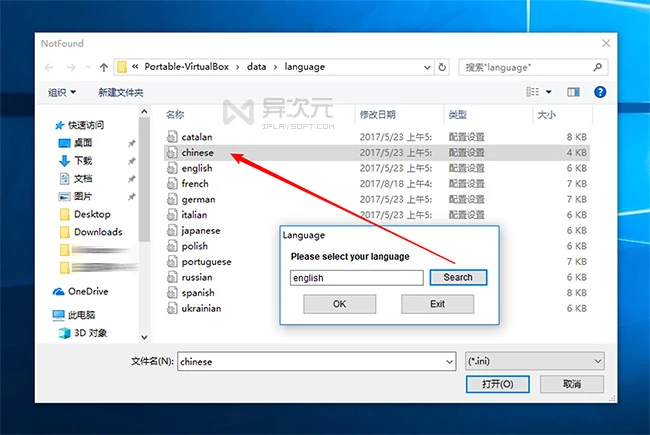Select the ukrainian file icon
Screen dimensions: 650x435
point(172,308)
